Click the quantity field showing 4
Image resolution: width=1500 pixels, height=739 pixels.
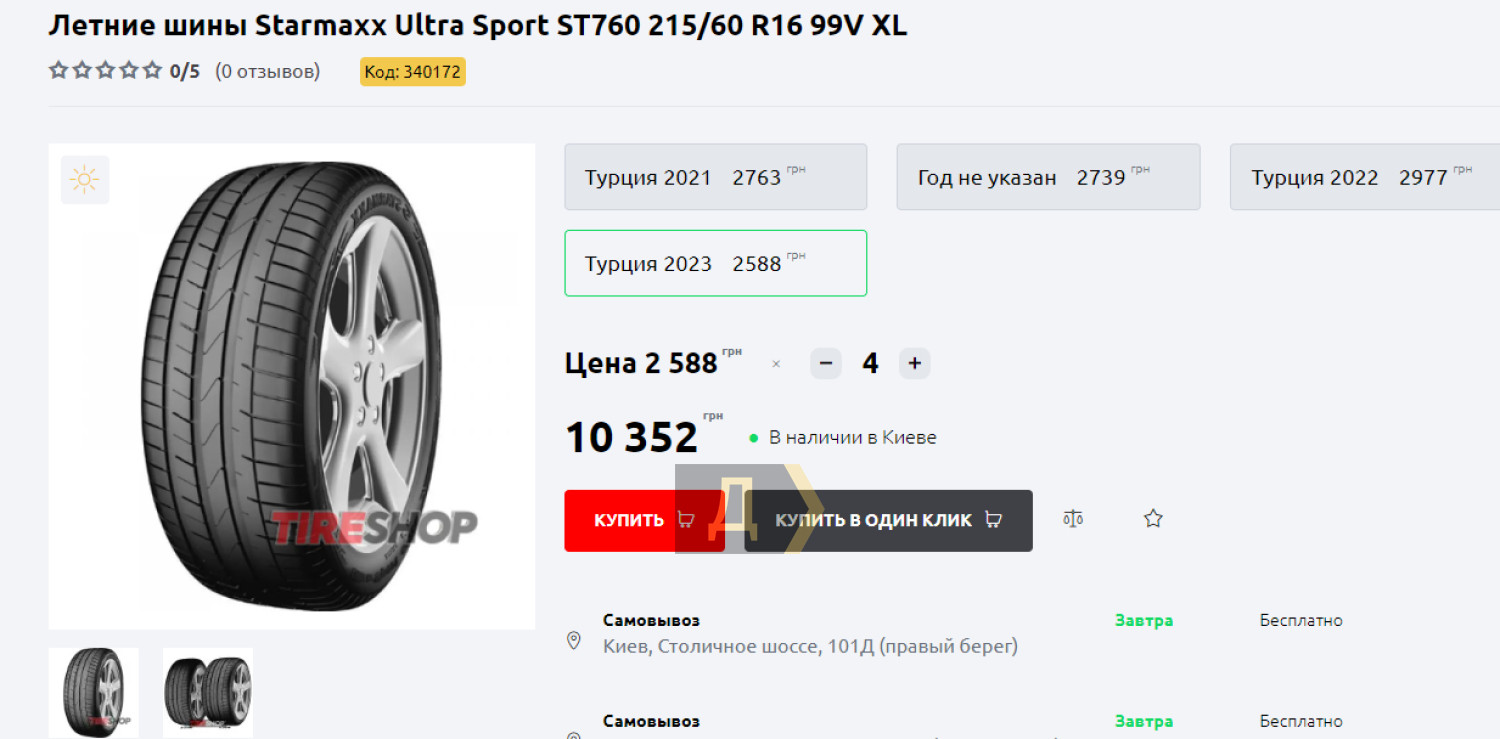coord(870,363)
